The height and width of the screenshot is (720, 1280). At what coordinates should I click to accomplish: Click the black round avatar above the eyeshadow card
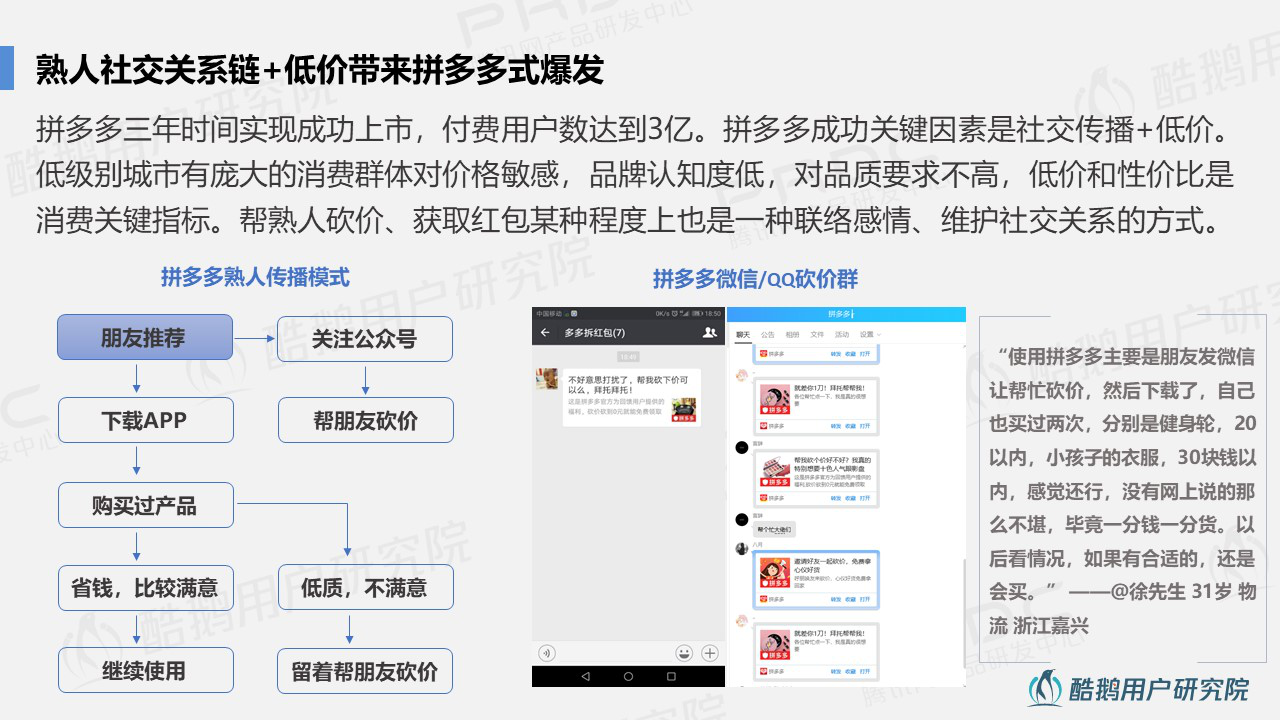742,446
